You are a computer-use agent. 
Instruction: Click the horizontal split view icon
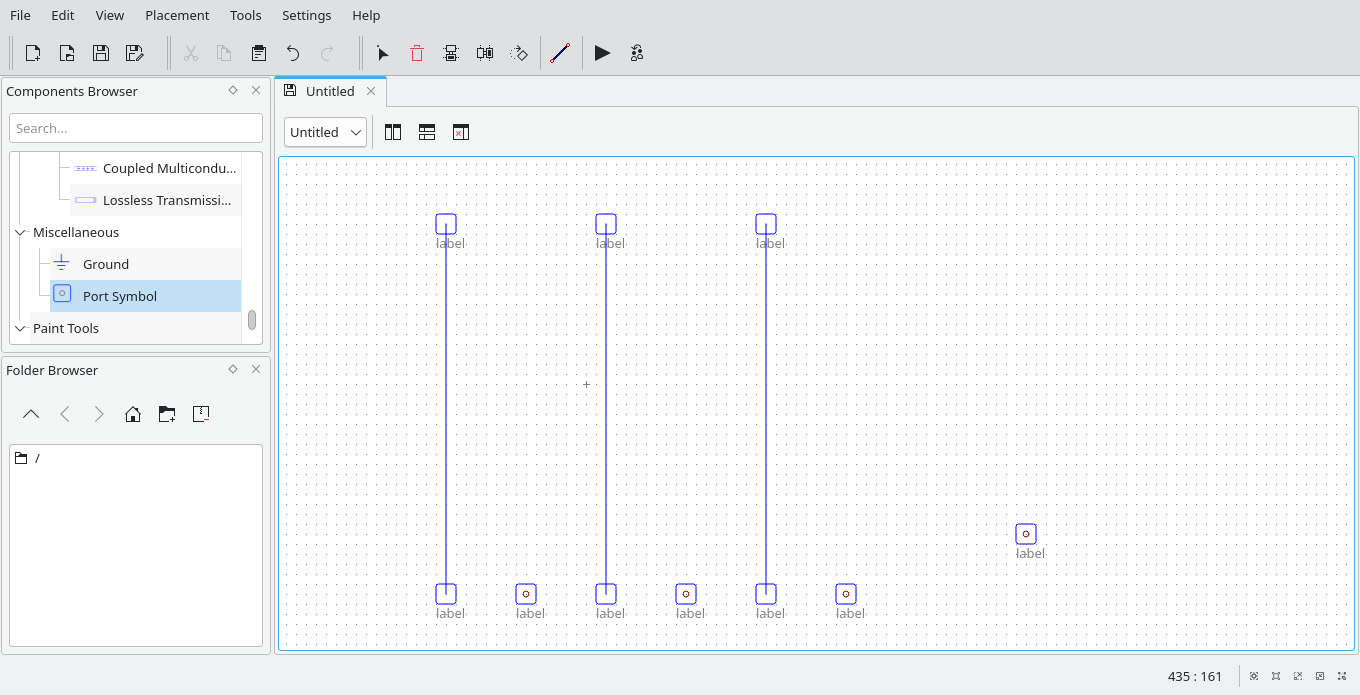click(x=427, y=131)
